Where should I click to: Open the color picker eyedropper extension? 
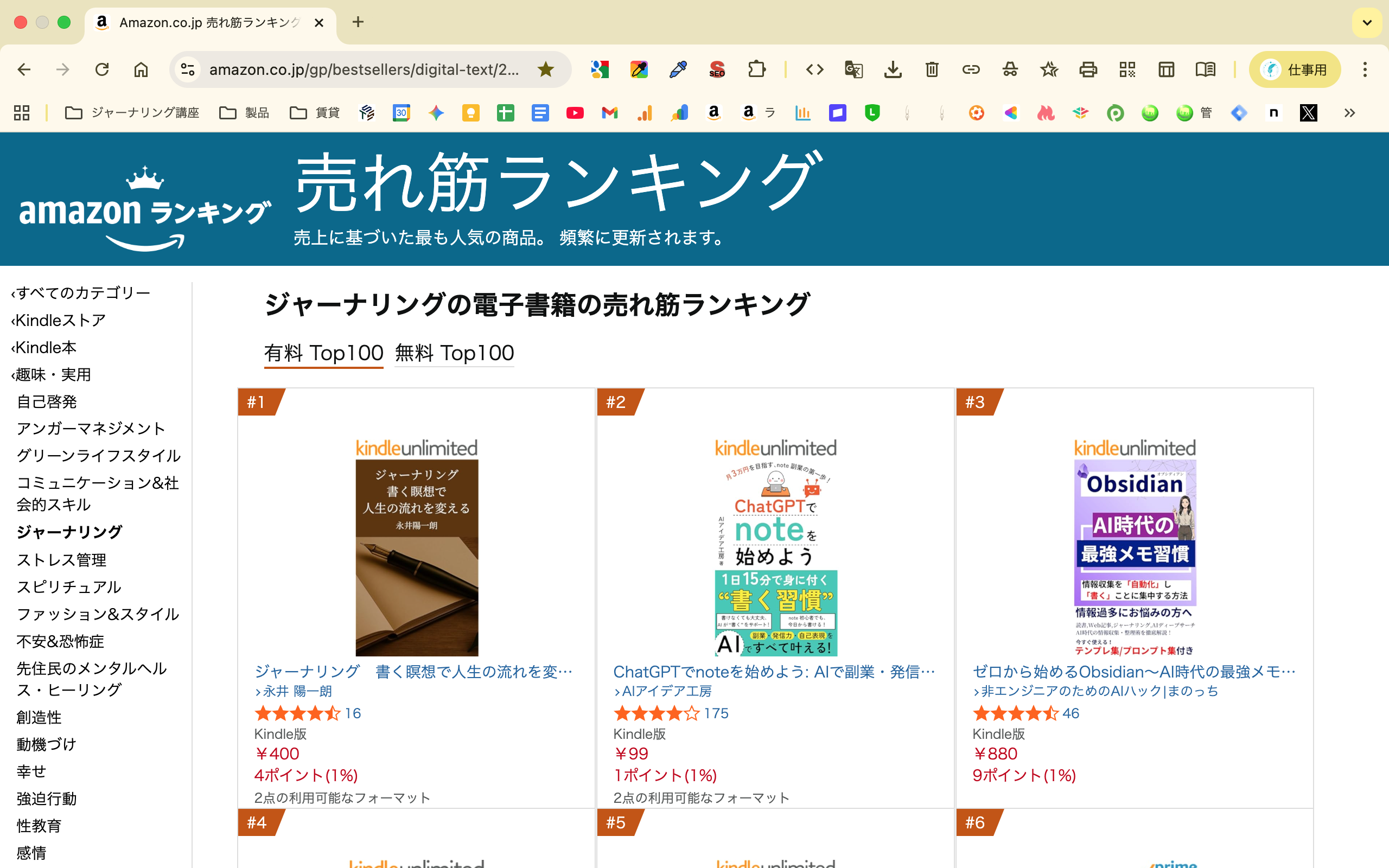point(639,69)
